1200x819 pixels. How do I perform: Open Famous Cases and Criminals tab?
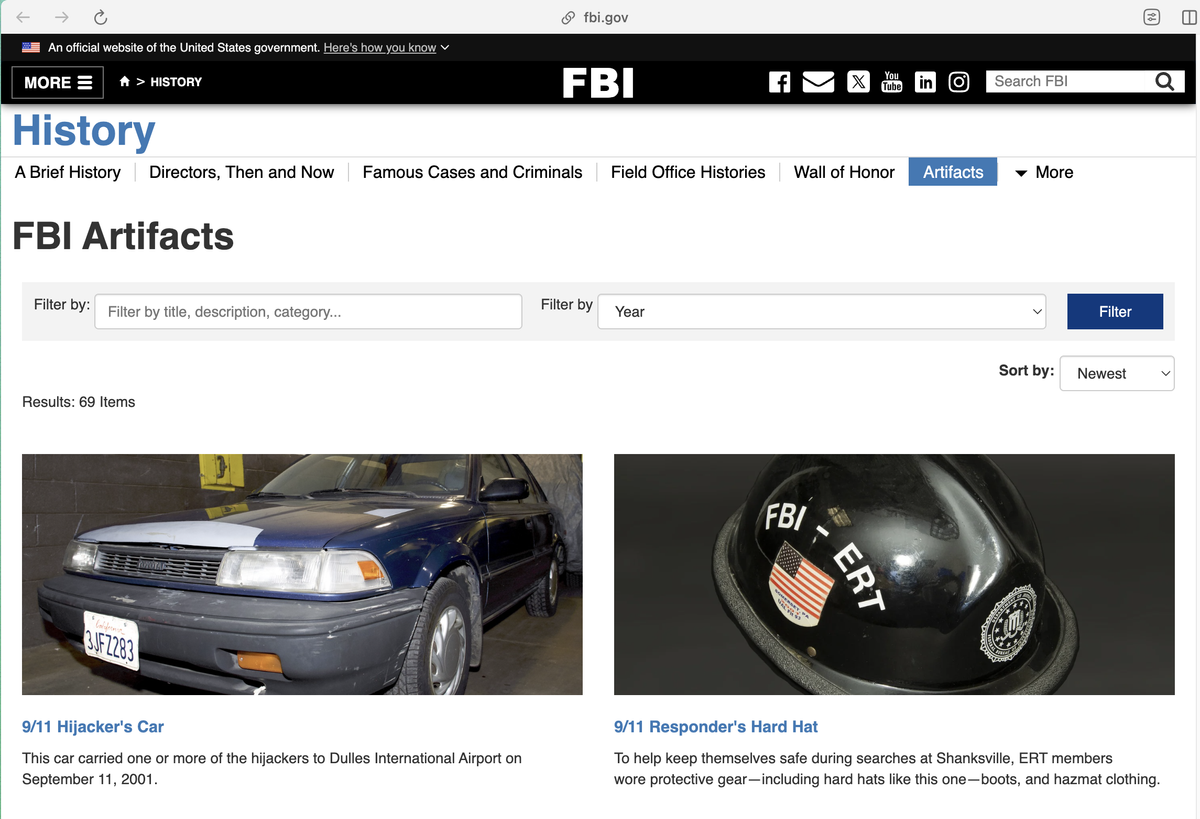coord(472,172)
